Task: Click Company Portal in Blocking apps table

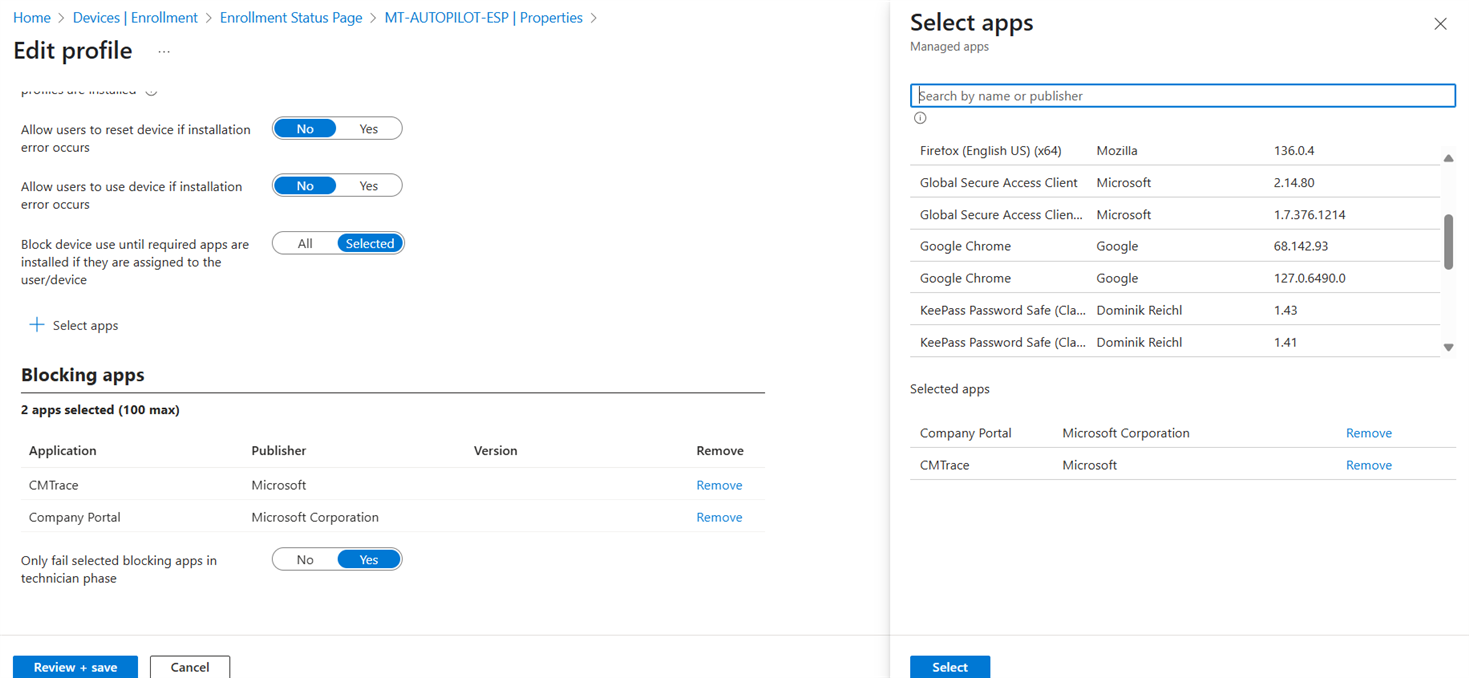Action: pyautogui.click(x=75, y=517)
